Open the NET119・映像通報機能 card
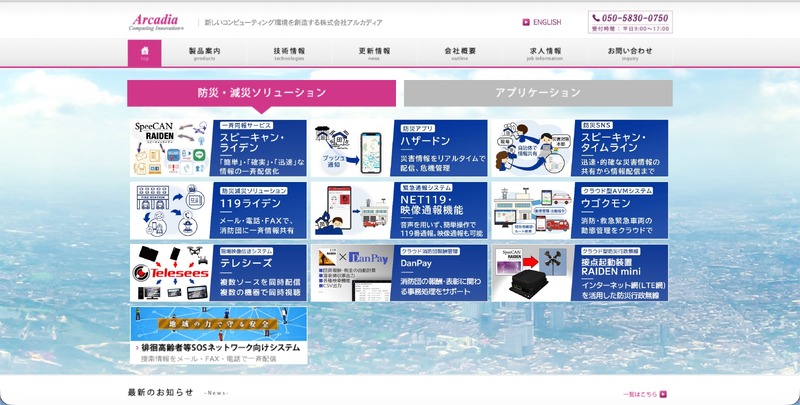This screenshot has height=405, width=800. click(399, 210)
